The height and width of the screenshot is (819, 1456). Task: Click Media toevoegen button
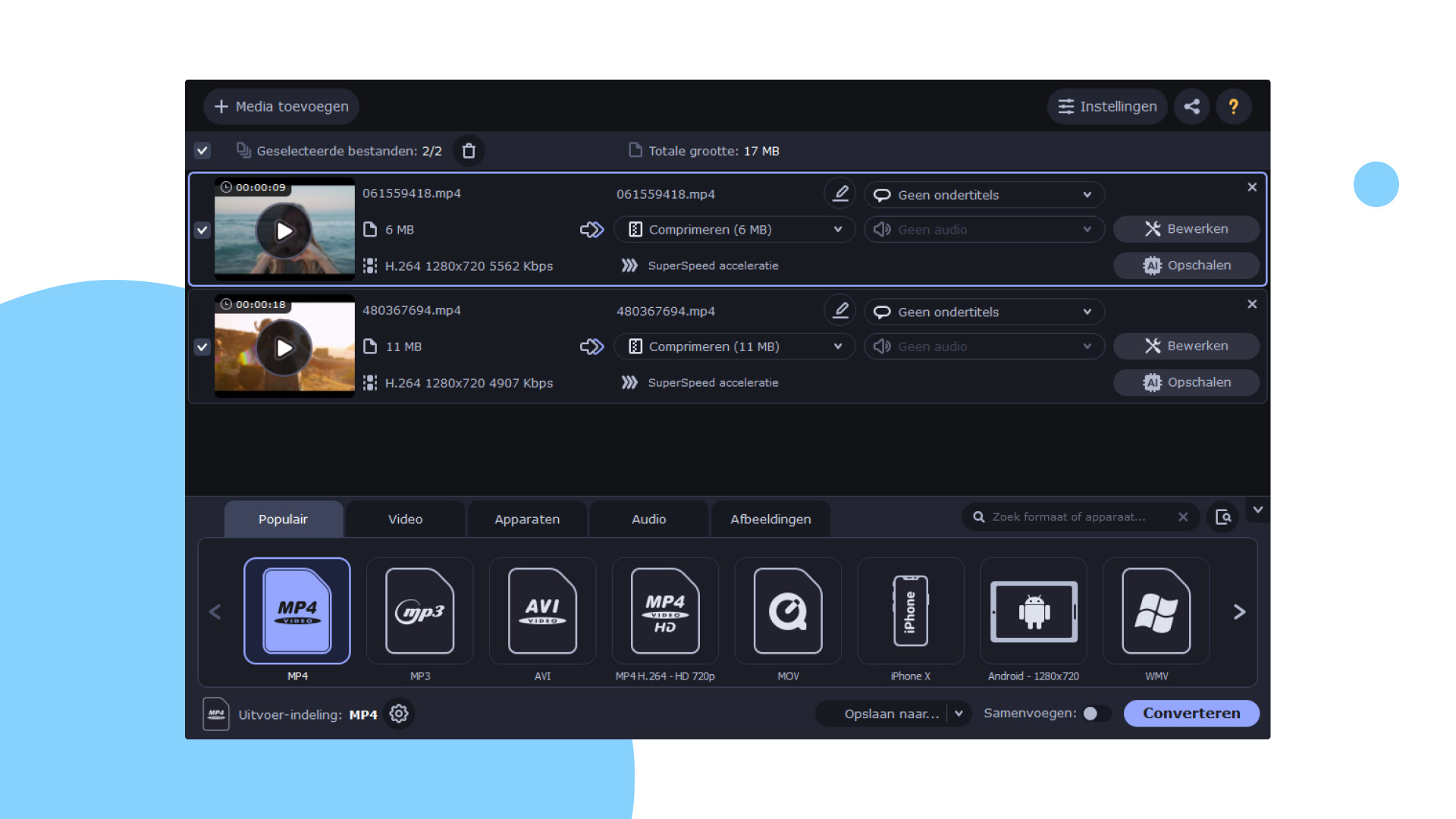281,106
